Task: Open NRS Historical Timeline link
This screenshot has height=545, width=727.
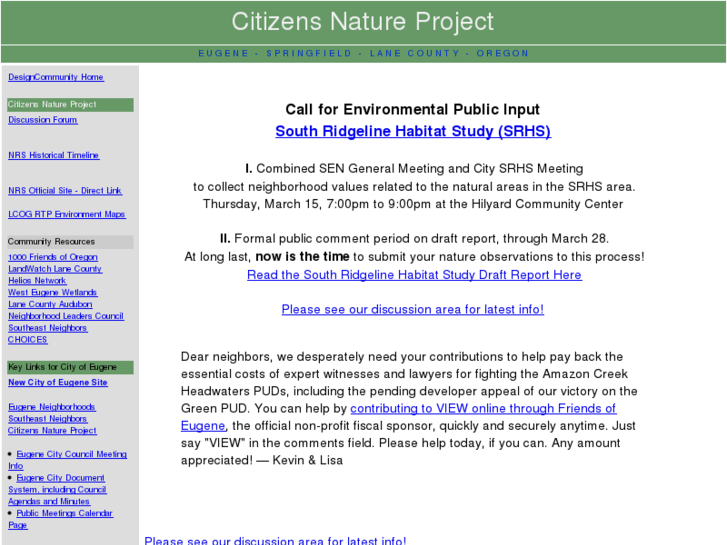Action: (53, 155)
